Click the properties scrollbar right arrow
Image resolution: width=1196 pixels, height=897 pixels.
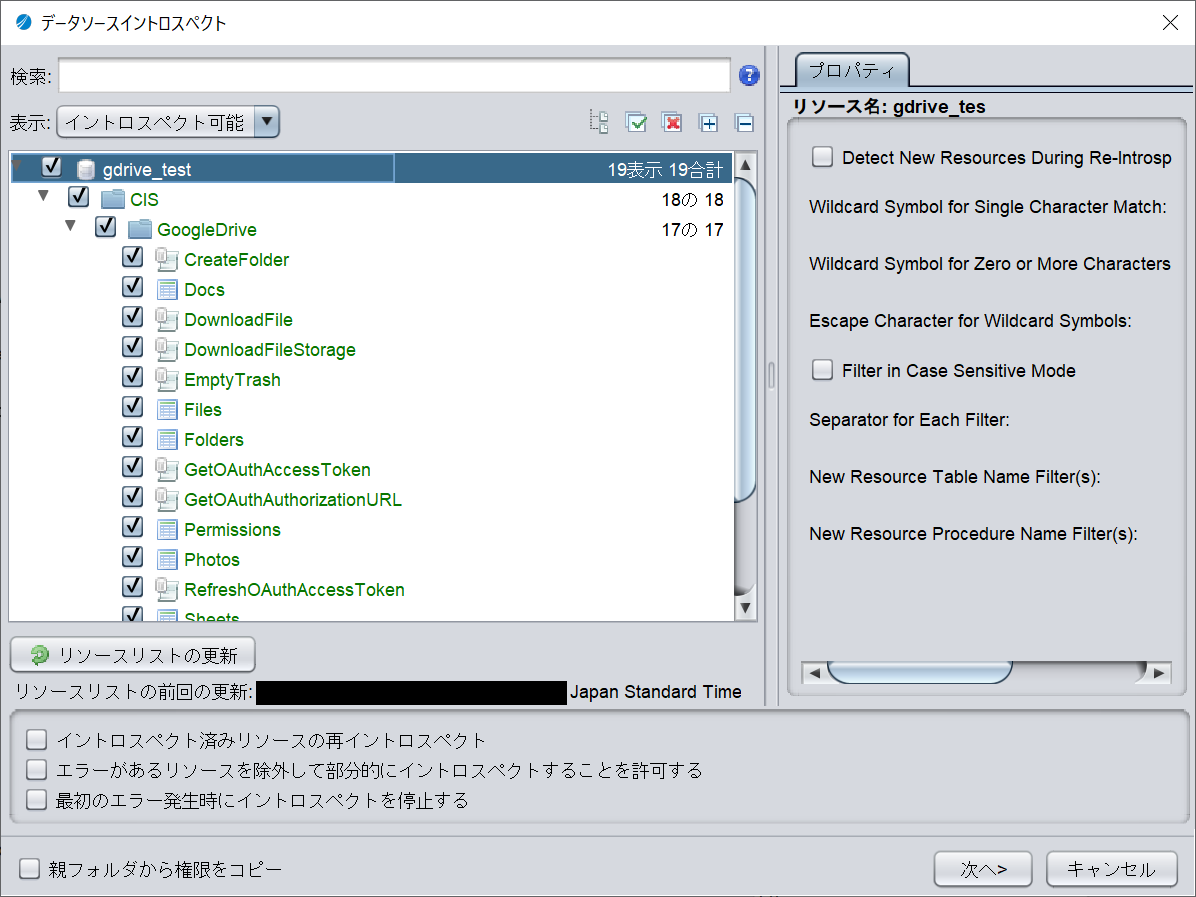coord(1159,673)
